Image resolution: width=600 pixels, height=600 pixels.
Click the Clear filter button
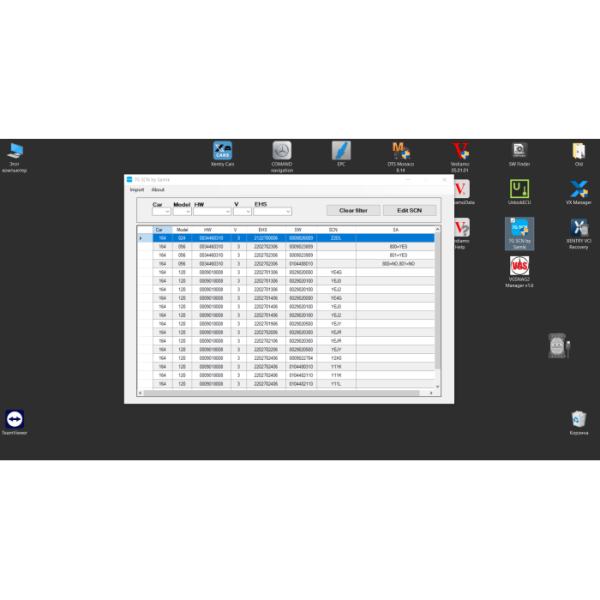click(353, 210)
